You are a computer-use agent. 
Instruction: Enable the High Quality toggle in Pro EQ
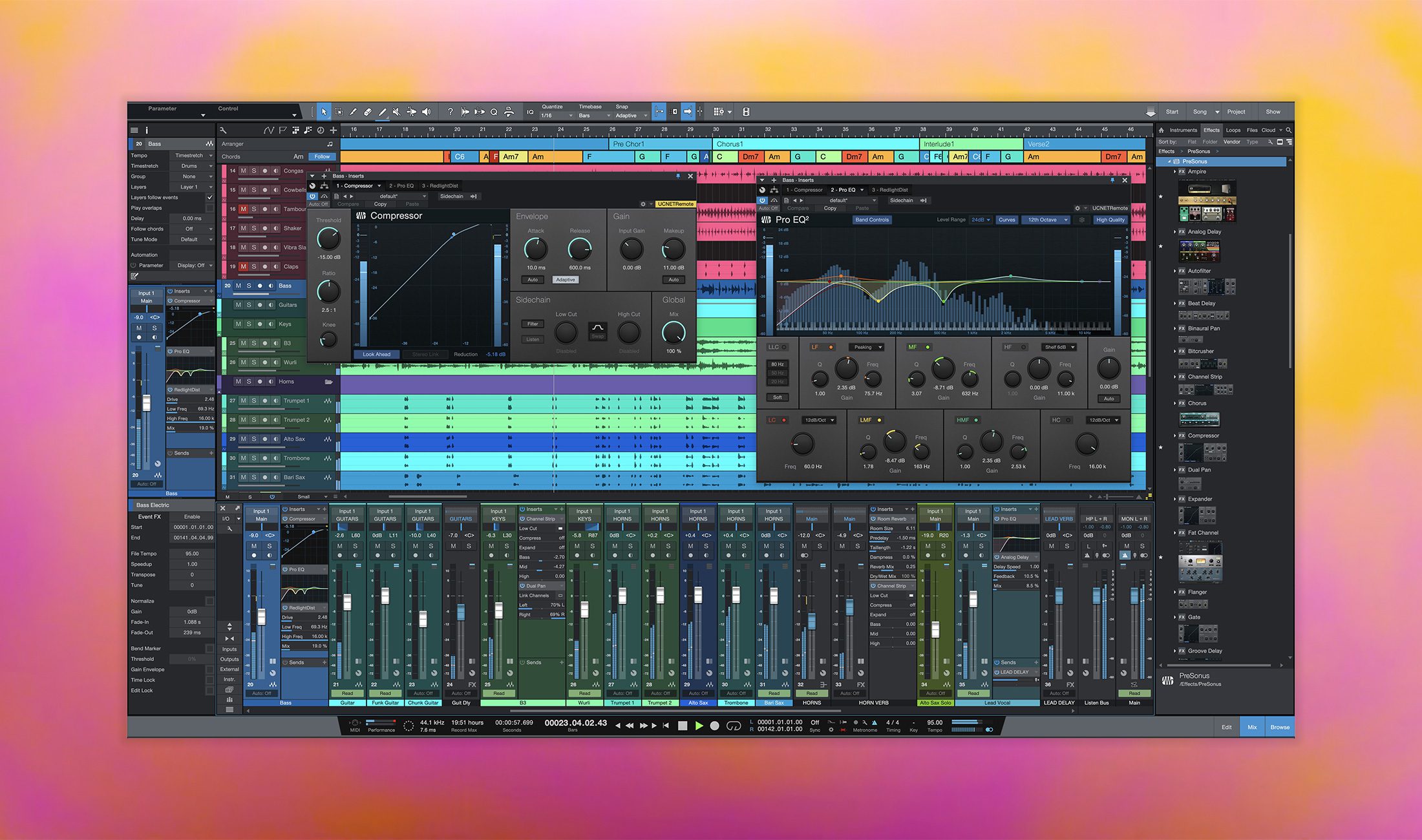tap(1110, 220)
